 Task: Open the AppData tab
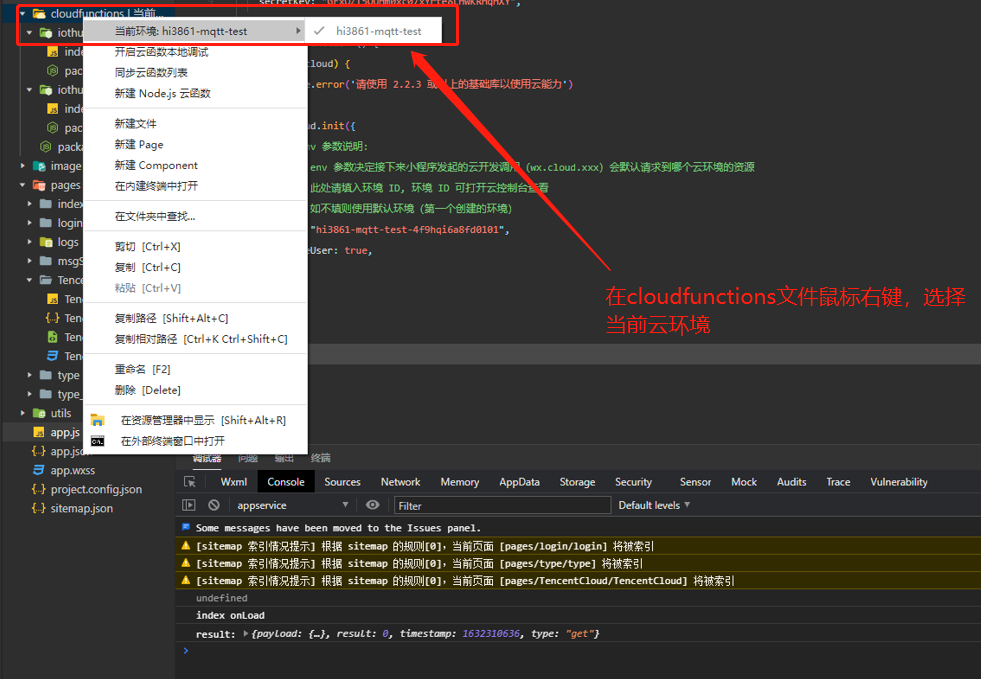[x=519, y=482]
